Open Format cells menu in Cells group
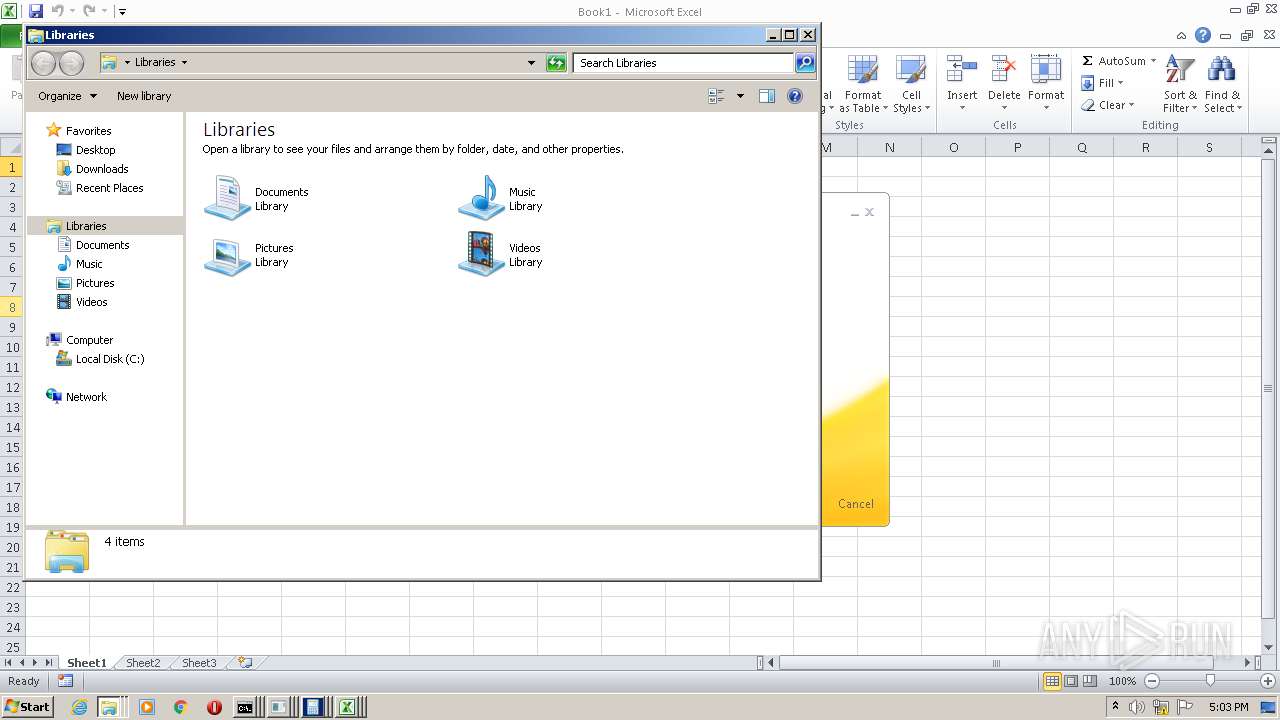The image size is (1280, 720). pos(1046,84)
